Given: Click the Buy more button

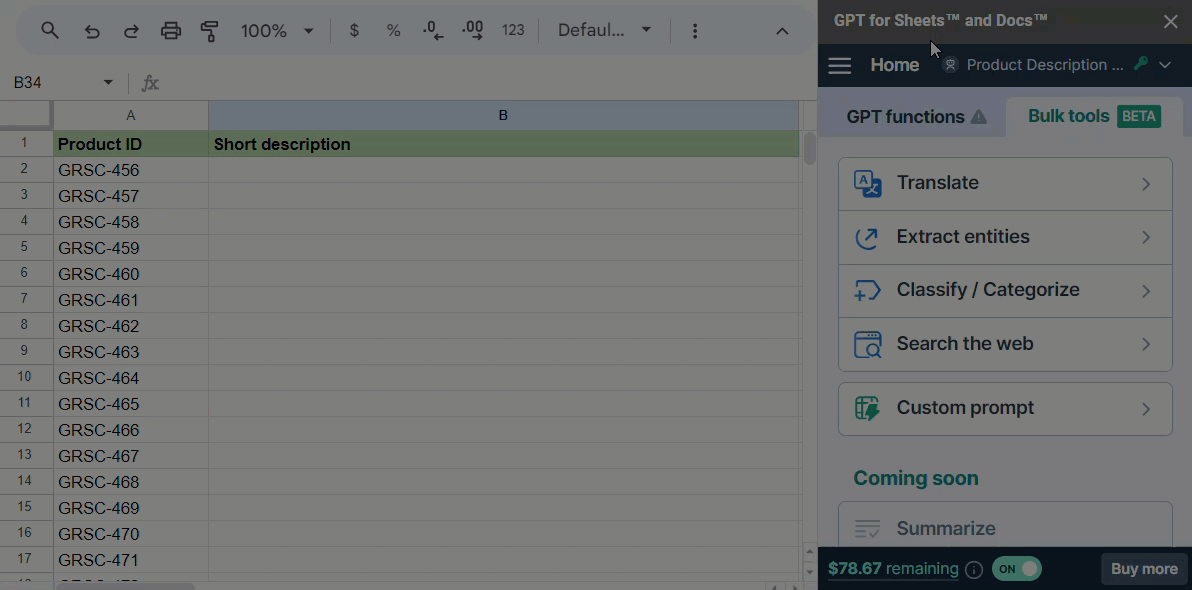Looking at the screenshot, I should pyautogui.click(x=1143, y=569).
